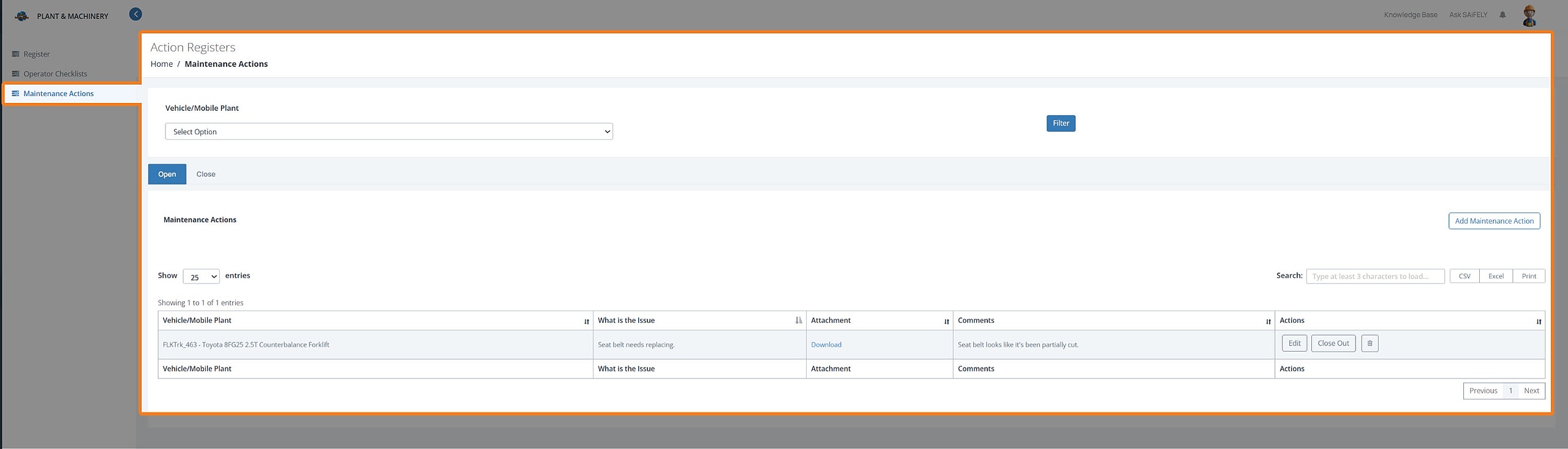The height and width of the screenshot is (449, 1568).
Task: Click the Maintenance Actions breadcrumb text
Action: 226,64
